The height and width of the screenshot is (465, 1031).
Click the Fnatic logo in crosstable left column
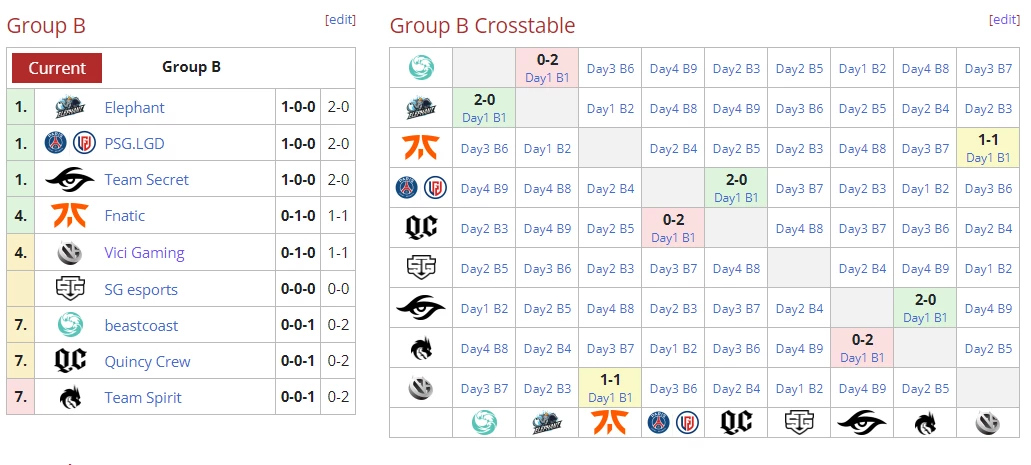tap(421, 147)
